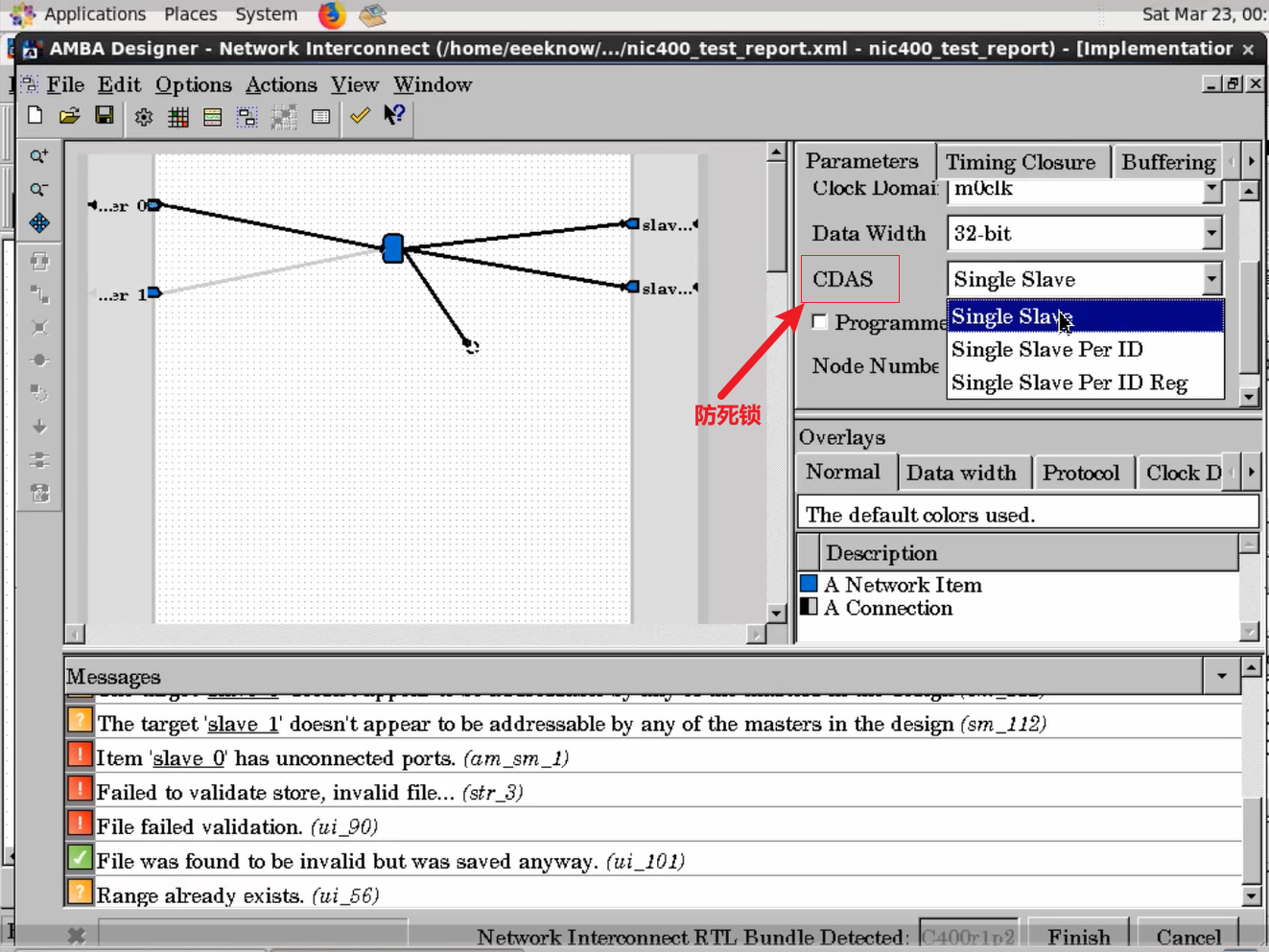Click the A Connection color swatch
Image resolution: width=1269 pixels, height=952 pixels.
tap(809, 607)
